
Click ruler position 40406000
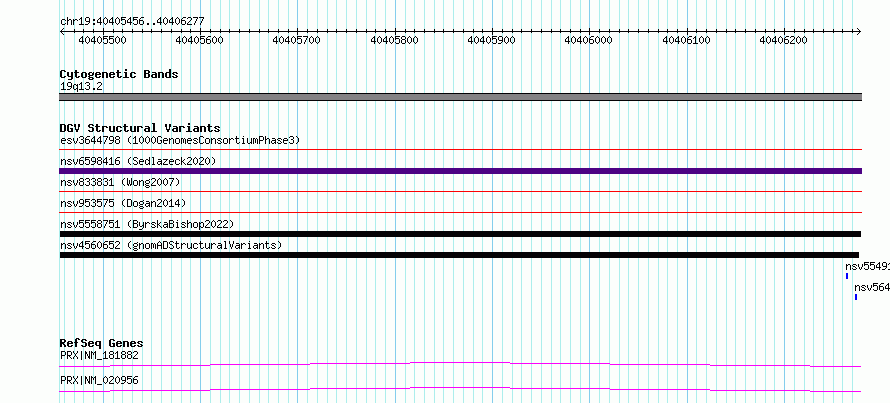point(589,40)
